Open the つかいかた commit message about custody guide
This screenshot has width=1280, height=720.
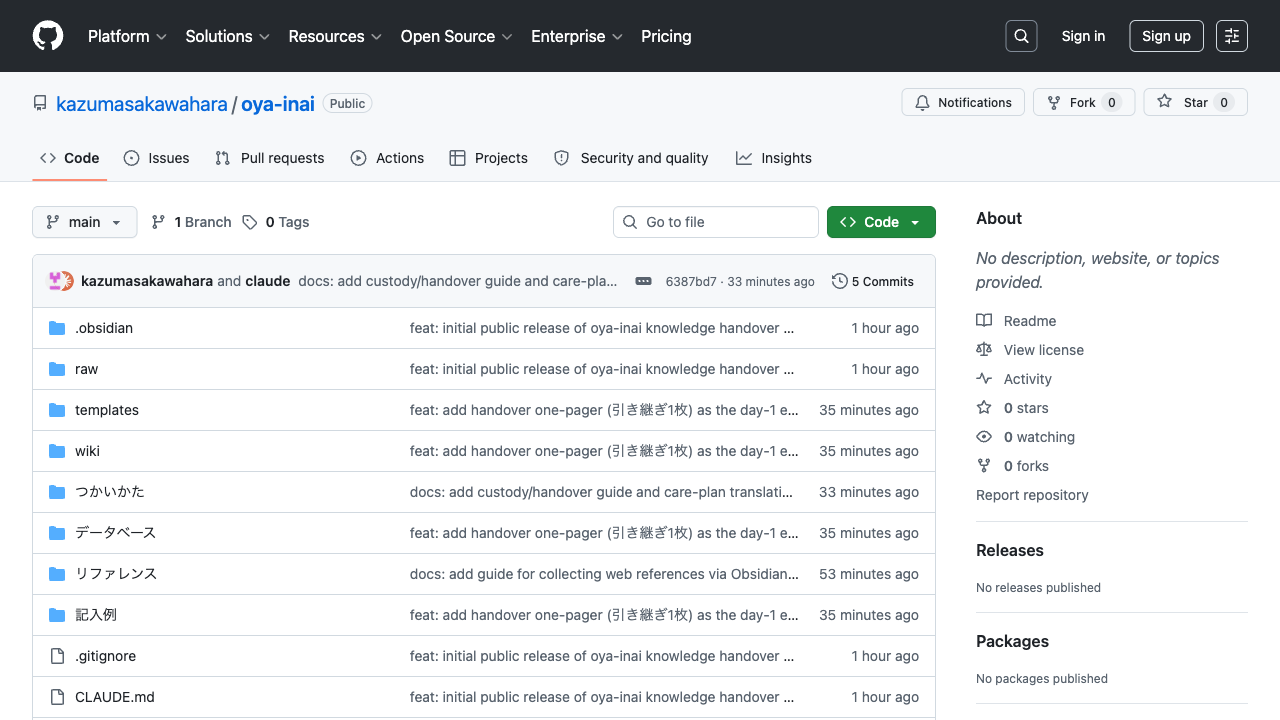(601, 492)
